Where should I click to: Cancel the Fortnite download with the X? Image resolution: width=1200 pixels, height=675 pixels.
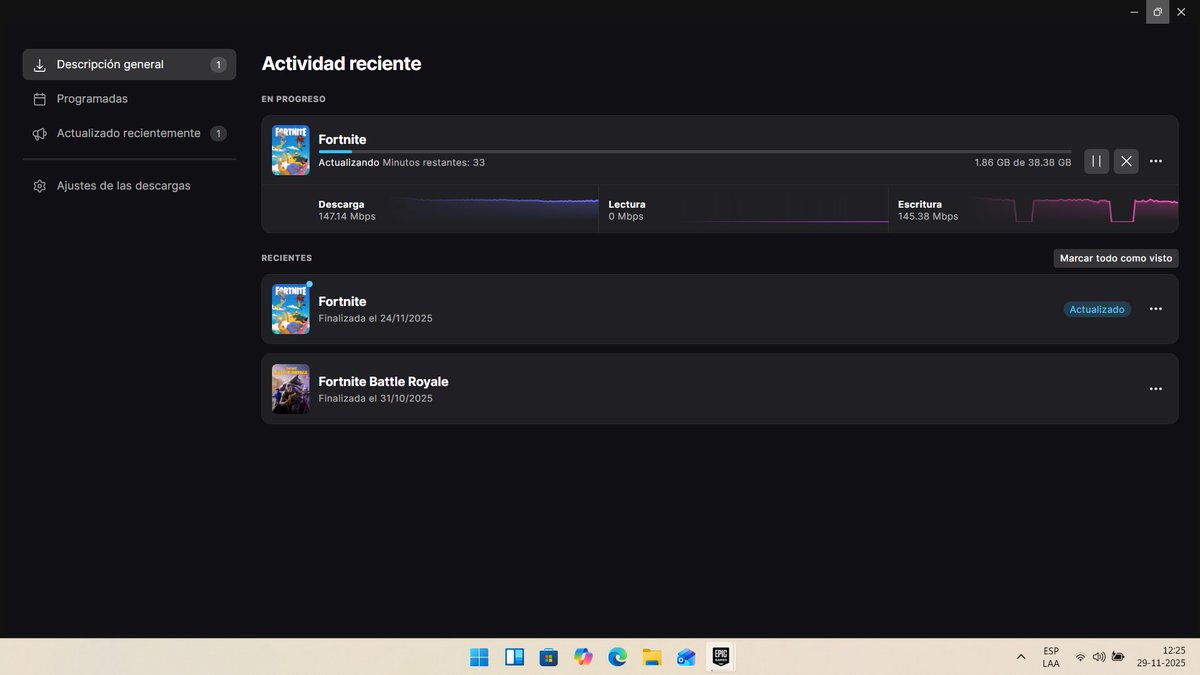click(1126, 160)
